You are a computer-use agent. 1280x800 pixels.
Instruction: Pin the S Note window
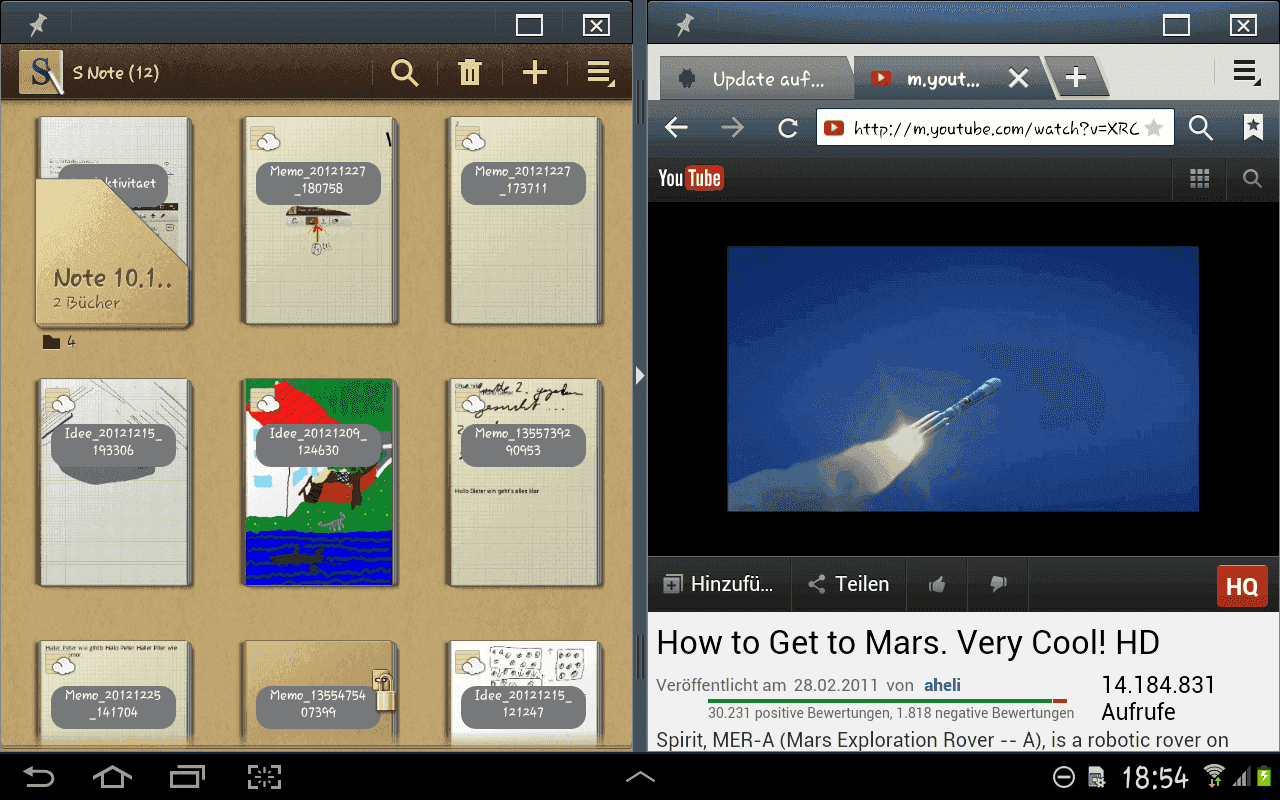[38, 24]
